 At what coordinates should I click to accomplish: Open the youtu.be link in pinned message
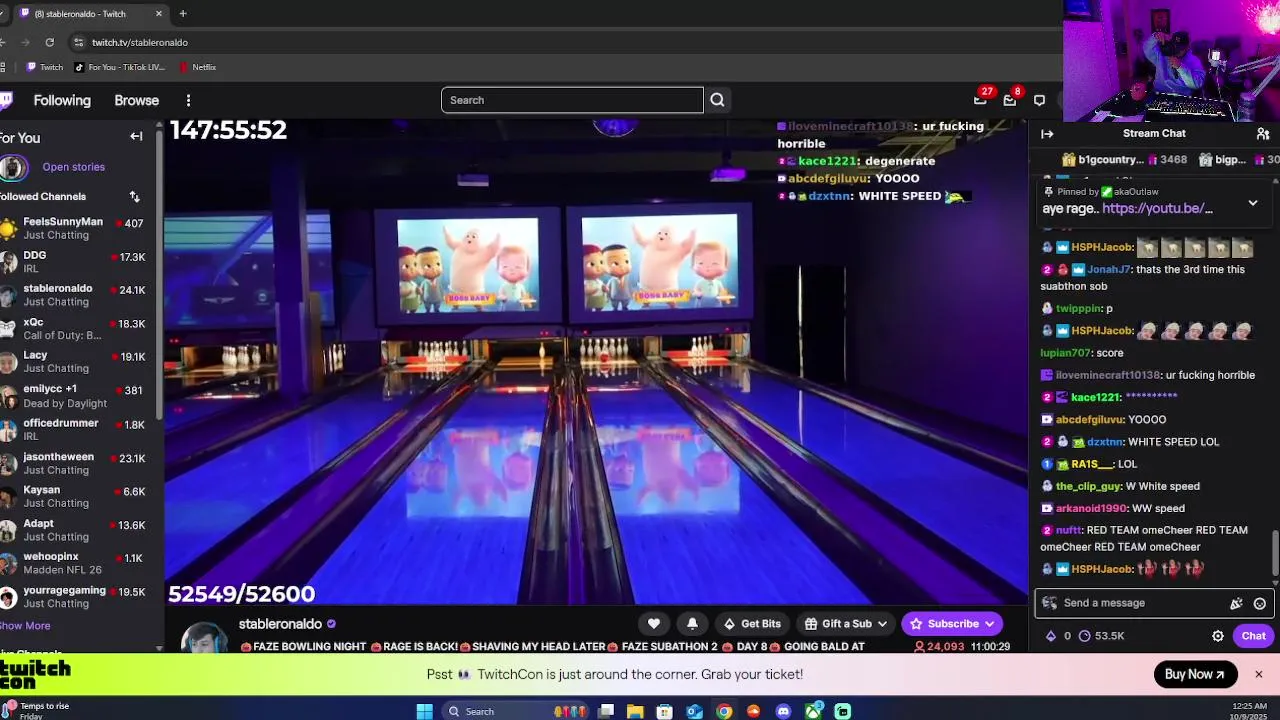point(1157,208)
